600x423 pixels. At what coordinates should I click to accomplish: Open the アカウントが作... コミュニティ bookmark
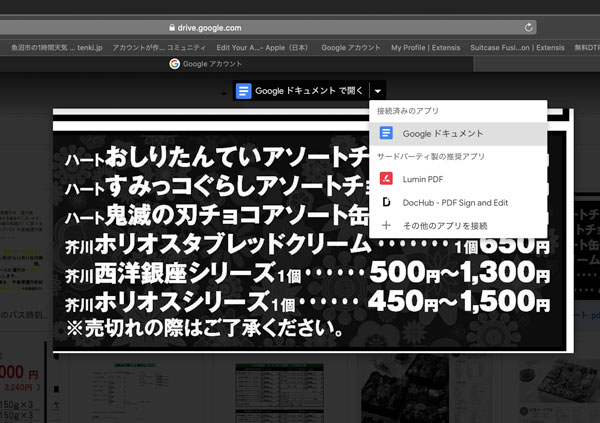pyautogui.click(x=159, y=48)
